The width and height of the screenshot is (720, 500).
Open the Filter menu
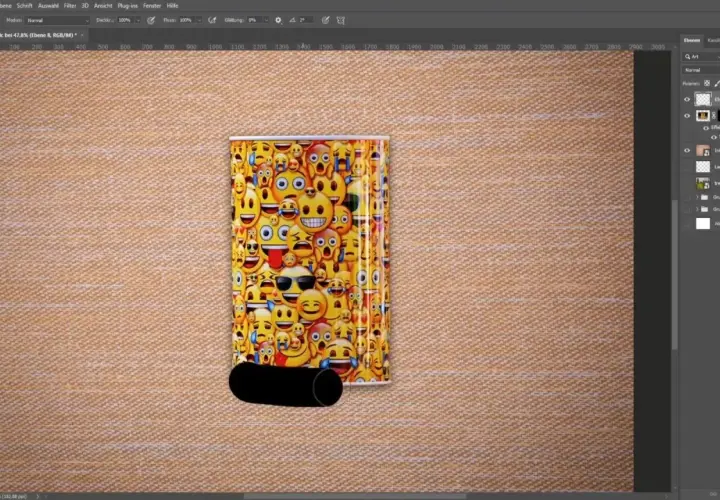click(x=70, y=6)
